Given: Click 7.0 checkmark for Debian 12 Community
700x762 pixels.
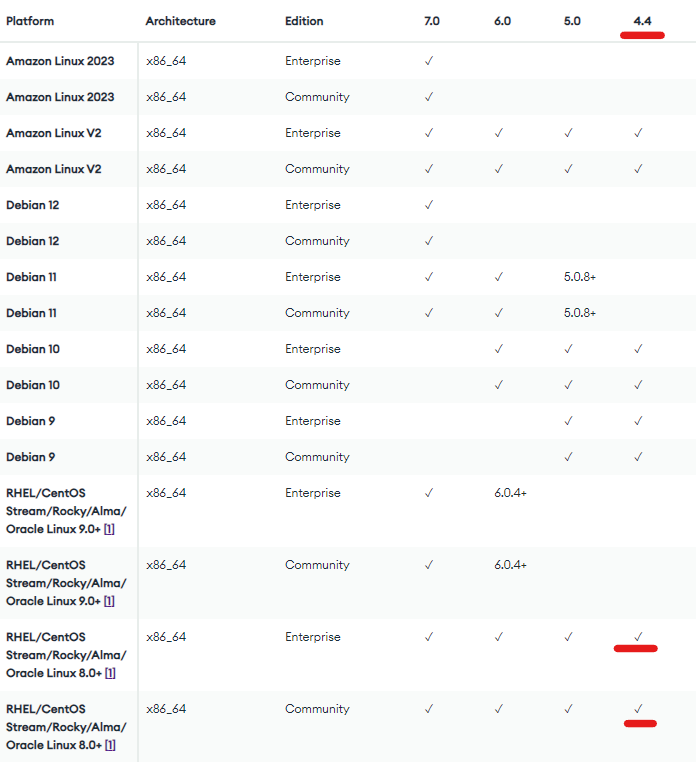Looking at the screenshot, I should tap(429, 241).
